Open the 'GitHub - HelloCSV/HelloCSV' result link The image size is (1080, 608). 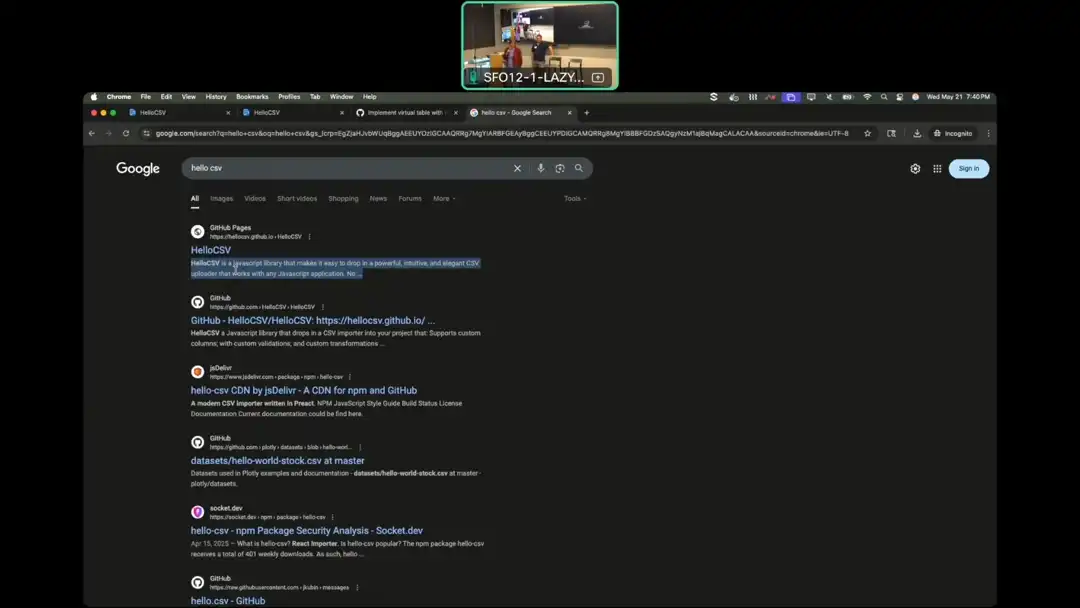313,321
